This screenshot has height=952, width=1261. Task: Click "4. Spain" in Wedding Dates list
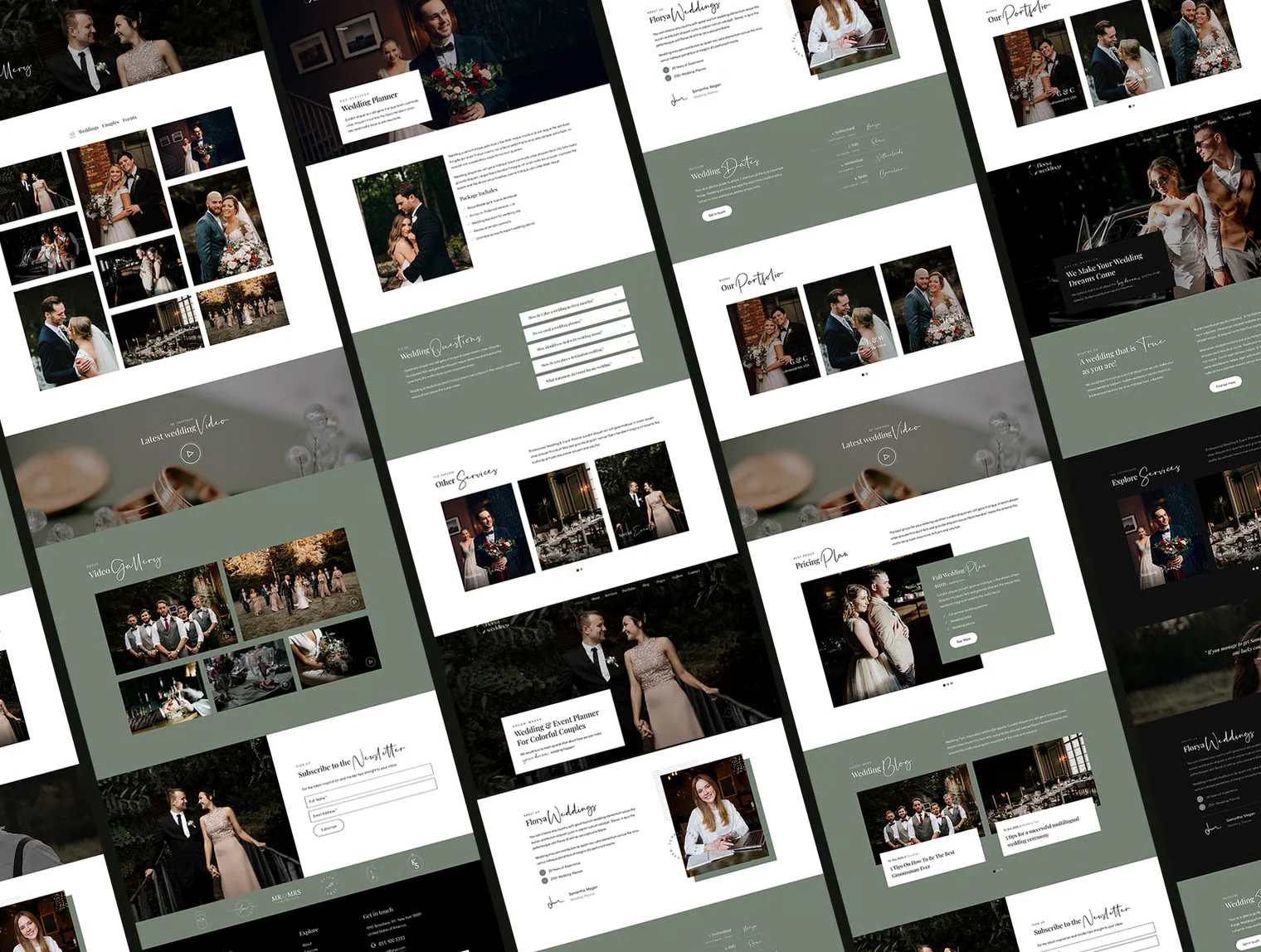click(x=861, y=177)
